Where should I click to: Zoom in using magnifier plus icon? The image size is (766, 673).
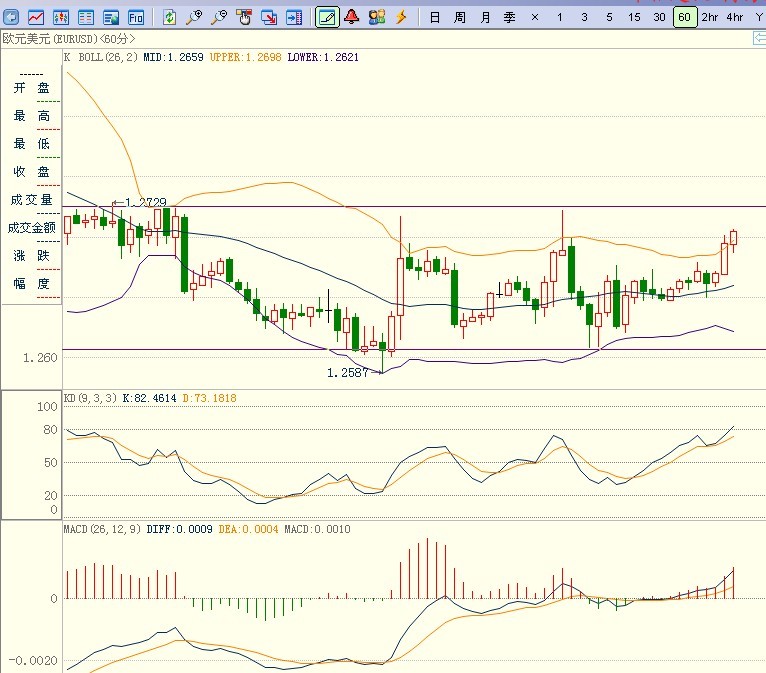194,17
